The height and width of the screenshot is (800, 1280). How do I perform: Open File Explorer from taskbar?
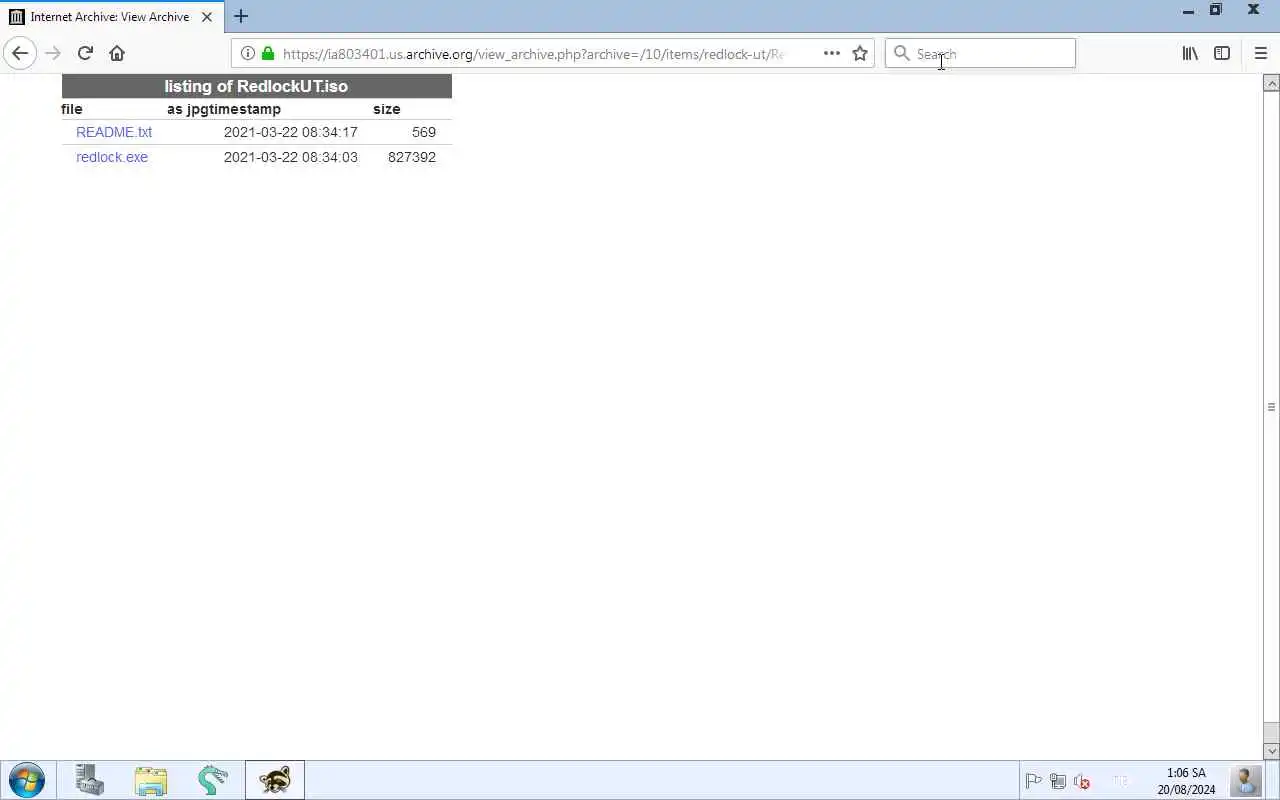pos(151,780)
